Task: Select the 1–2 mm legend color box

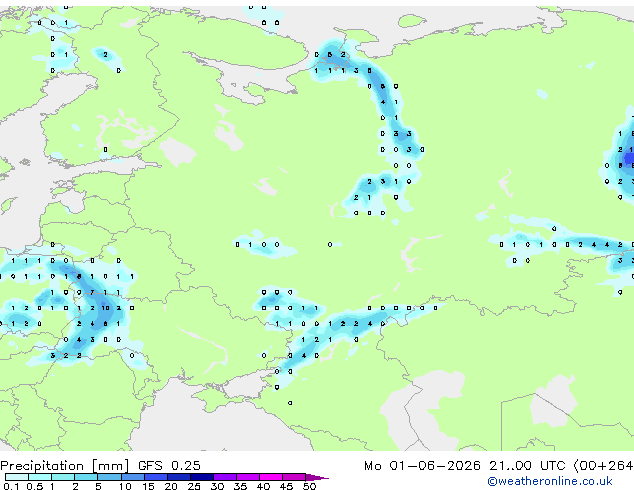Action: 63,477
